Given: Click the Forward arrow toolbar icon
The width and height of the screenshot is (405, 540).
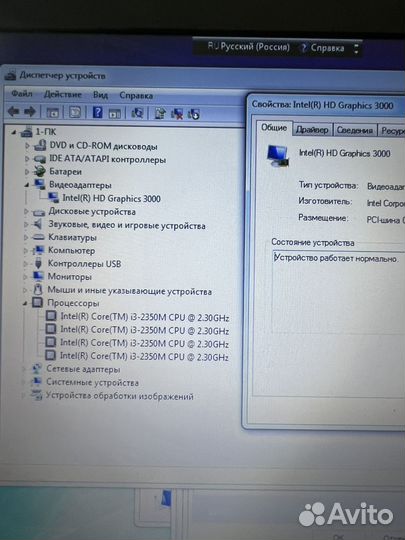Looking at the screenshot, I should (x=30, y=112).
